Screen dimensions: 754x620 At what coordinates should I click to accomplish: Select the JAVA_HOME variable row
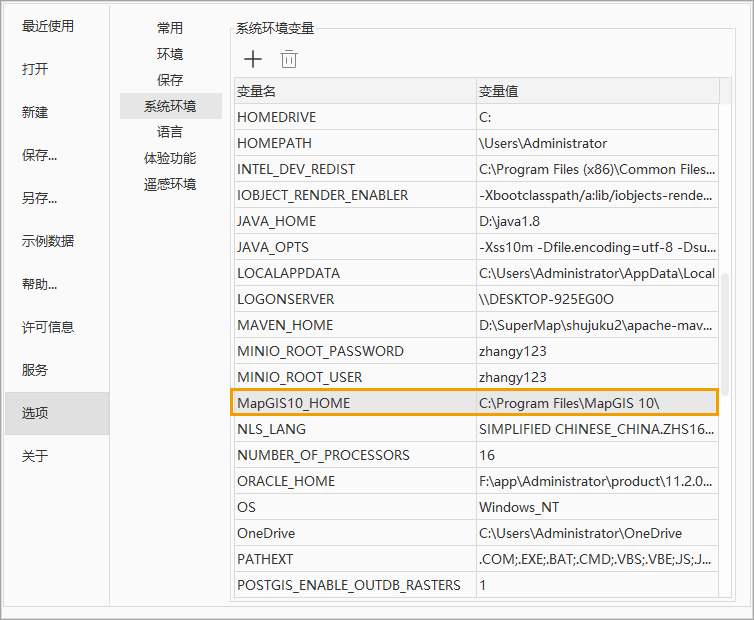[x=355, y=221]
